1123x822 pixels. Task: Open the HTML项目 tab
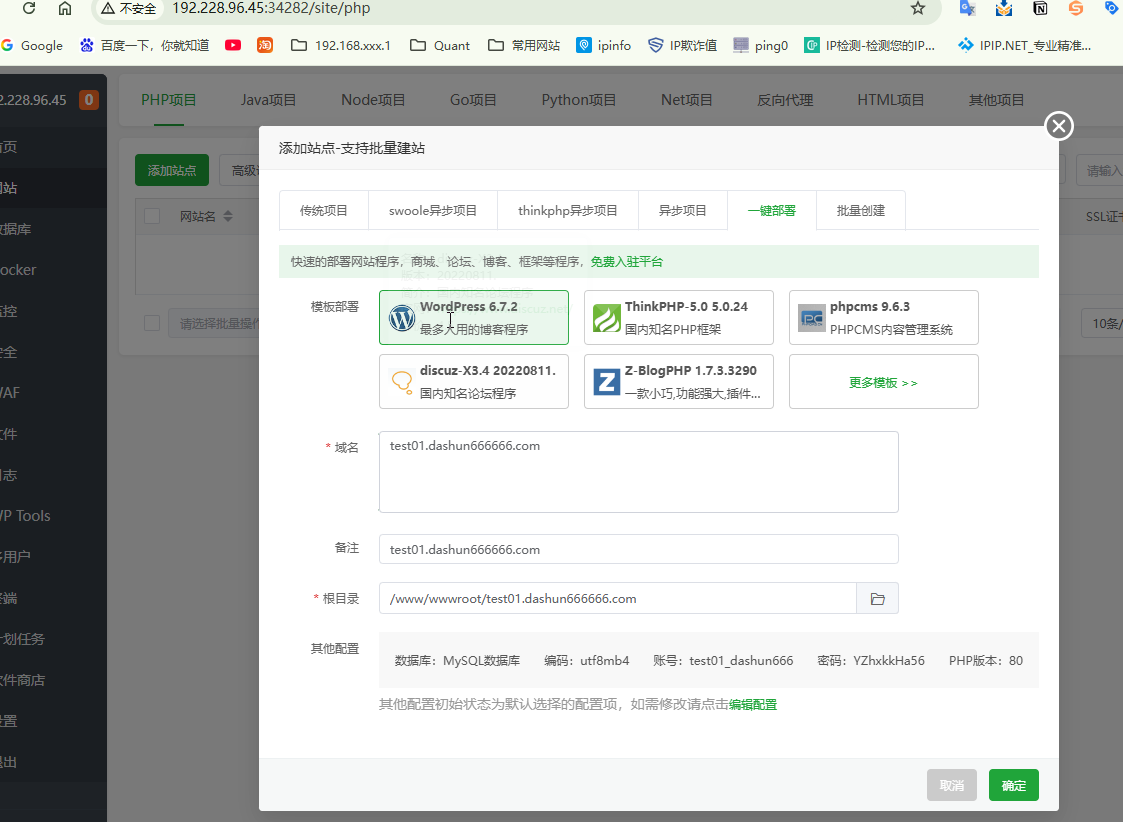(891, 100)
